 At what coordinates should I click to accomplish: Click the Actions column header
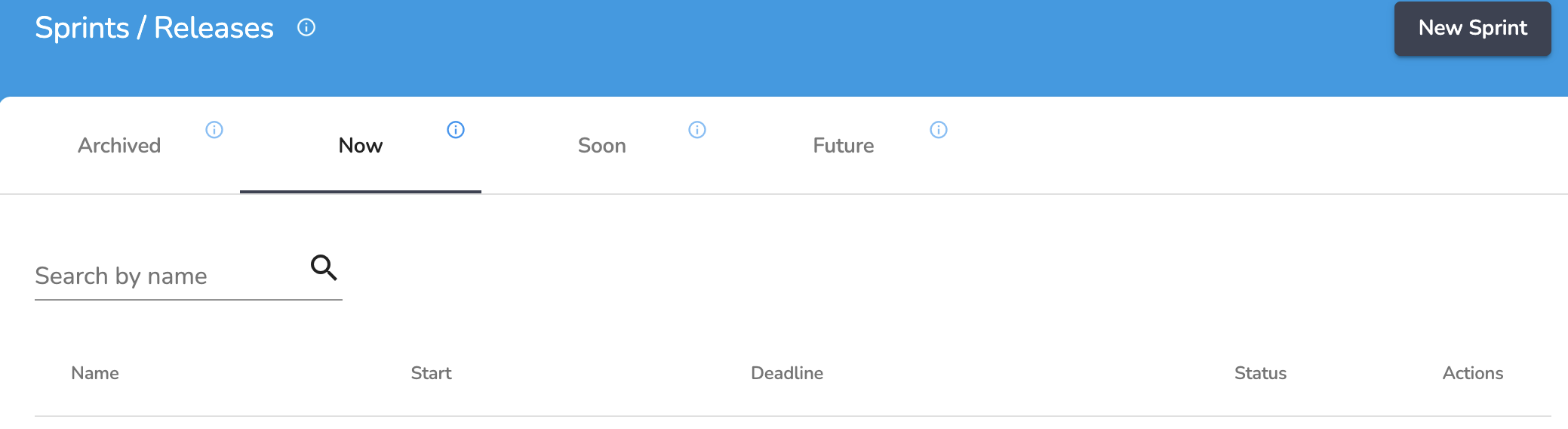click(x=1473, y=373)
